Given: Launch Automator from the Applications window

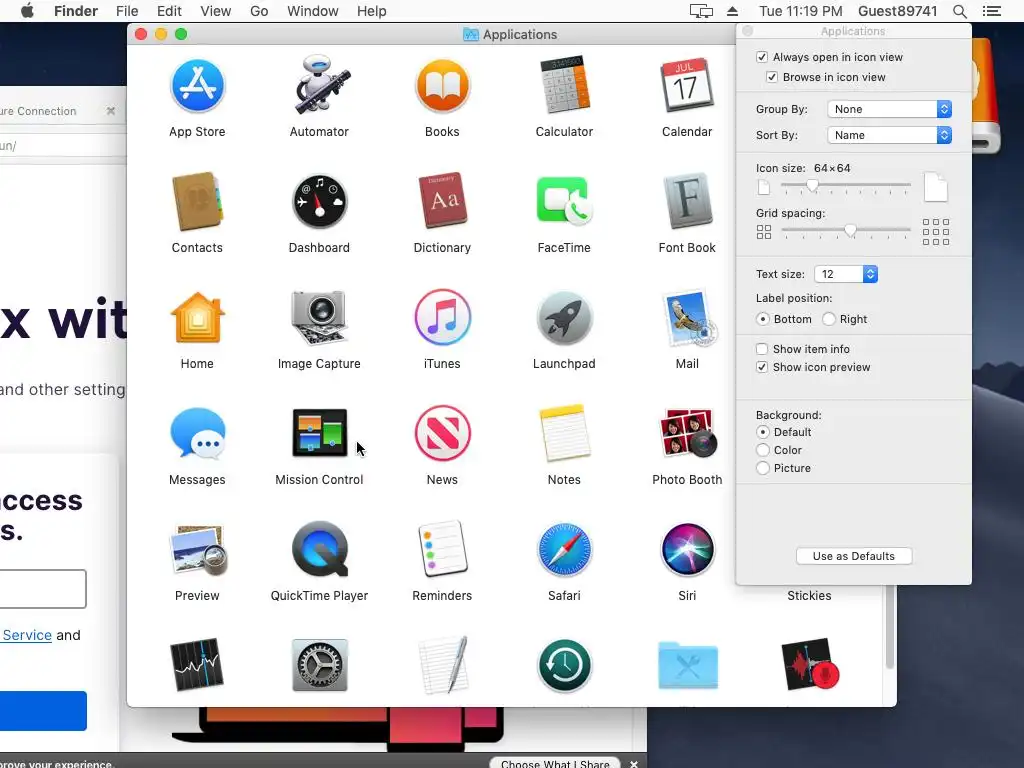Looking at the screenshot, I should point(319,86).
